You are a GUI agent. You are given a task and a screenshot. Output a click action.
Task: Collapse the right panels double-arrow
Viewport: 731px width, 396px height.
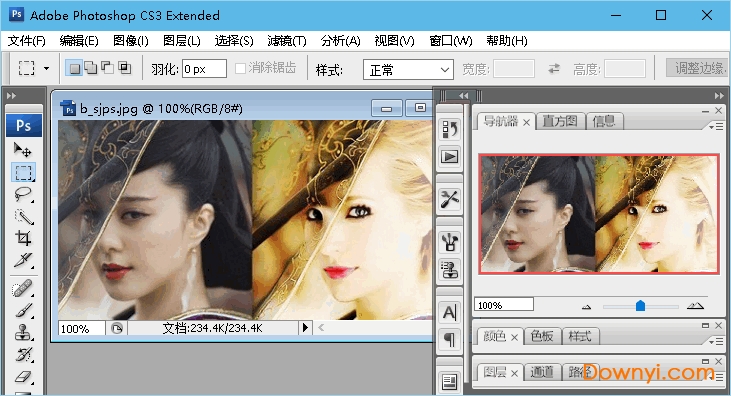click(x=719, y=96)
